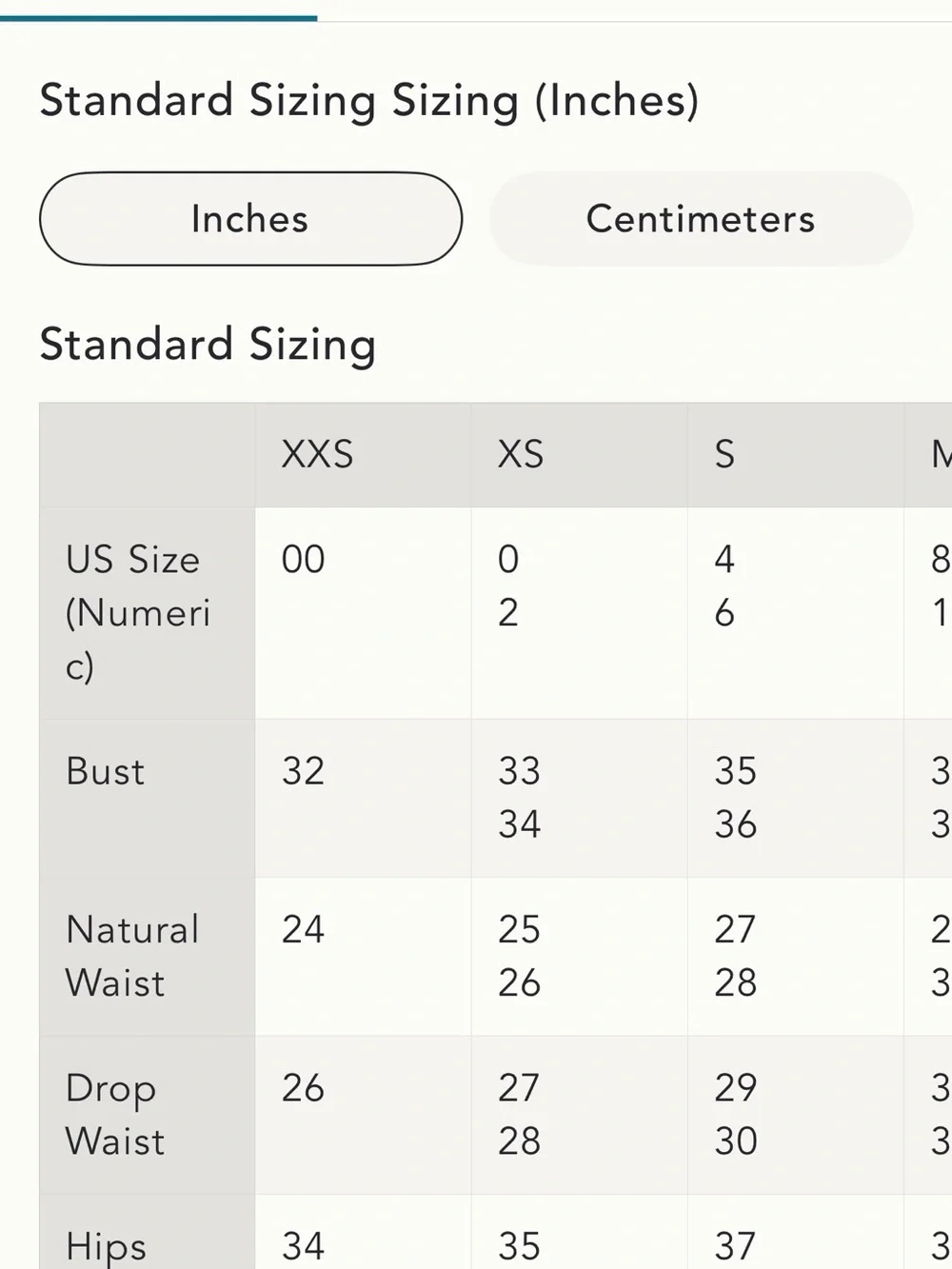Viewport: 952px width, 1269px height.
Task: Switch units to Inches
Action: click(250, 219)
